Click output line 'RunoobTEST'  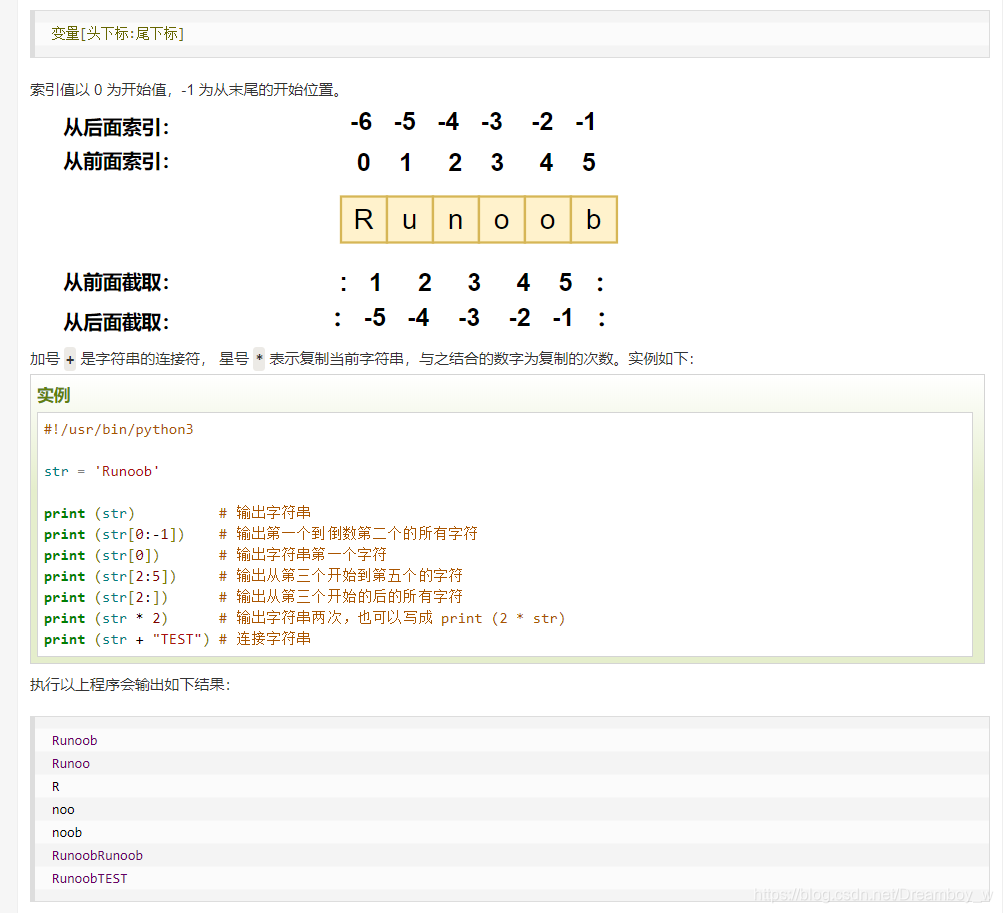click(x=89, y=878)
